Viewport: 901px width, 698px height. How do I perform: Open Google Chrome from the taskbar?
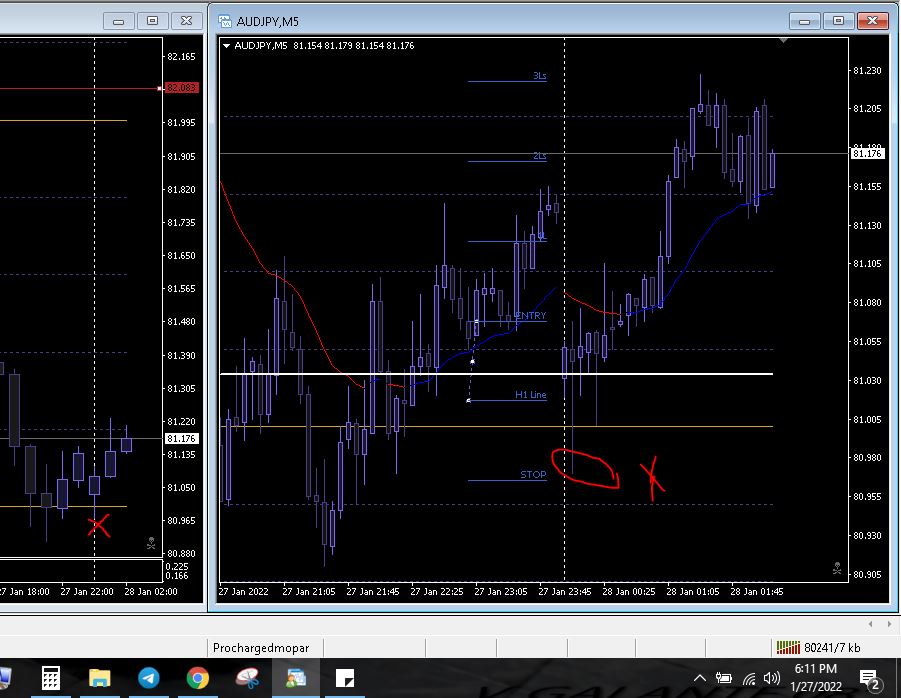(197, 678)
